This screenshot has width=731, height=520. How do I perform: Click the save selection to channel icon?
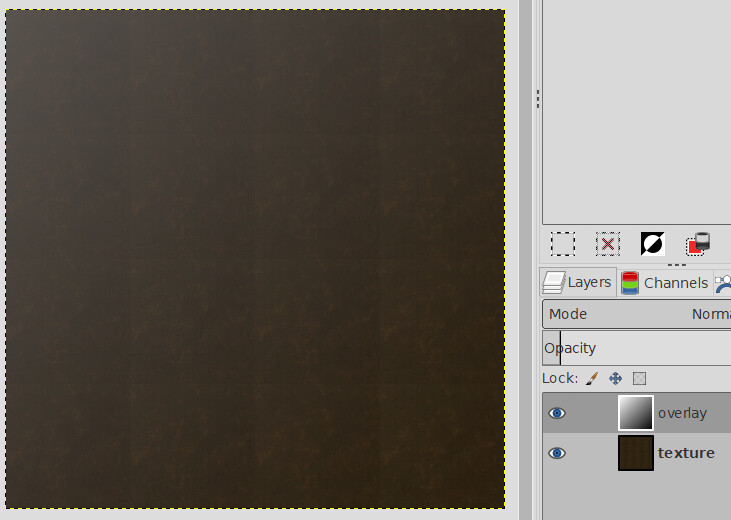coord(698,243)
